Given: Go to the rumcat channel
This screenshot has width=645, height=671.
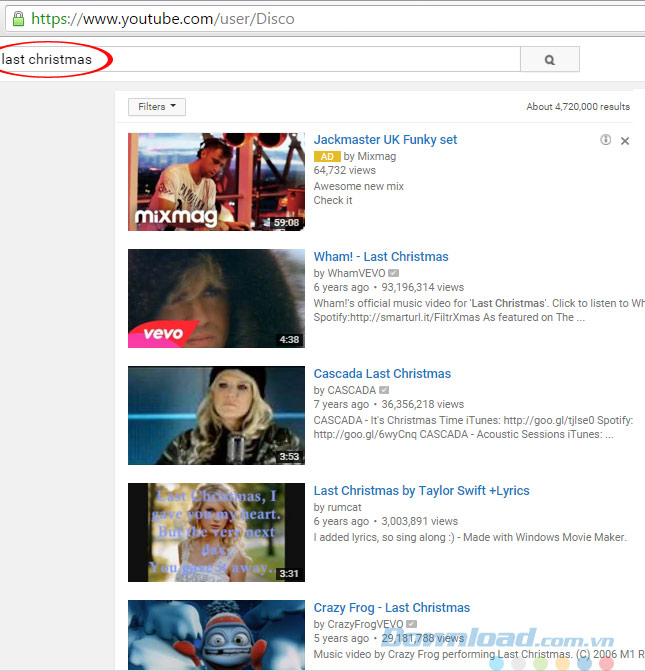Looking at the screenshot, I should coord(346,507).
